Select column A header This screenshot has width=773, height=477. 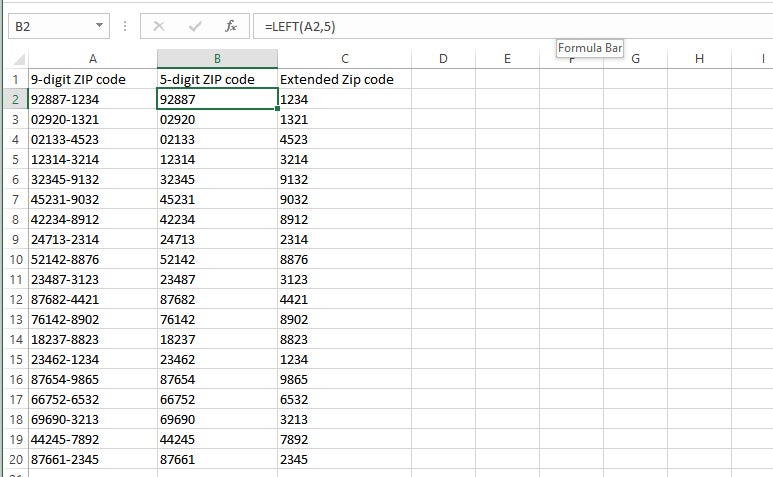pyautogui.click(x=93, y=59)
